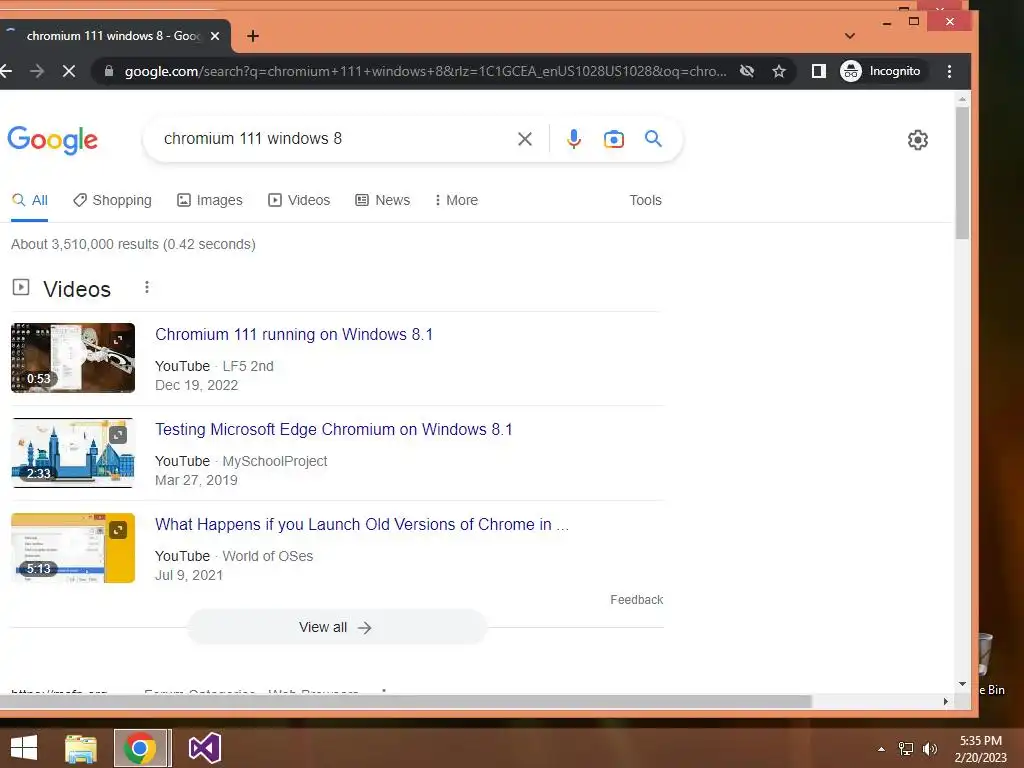Viewport: 1024px width, 768px height.
Task: Switch to the Shopping tab
Action: [112, 200]
